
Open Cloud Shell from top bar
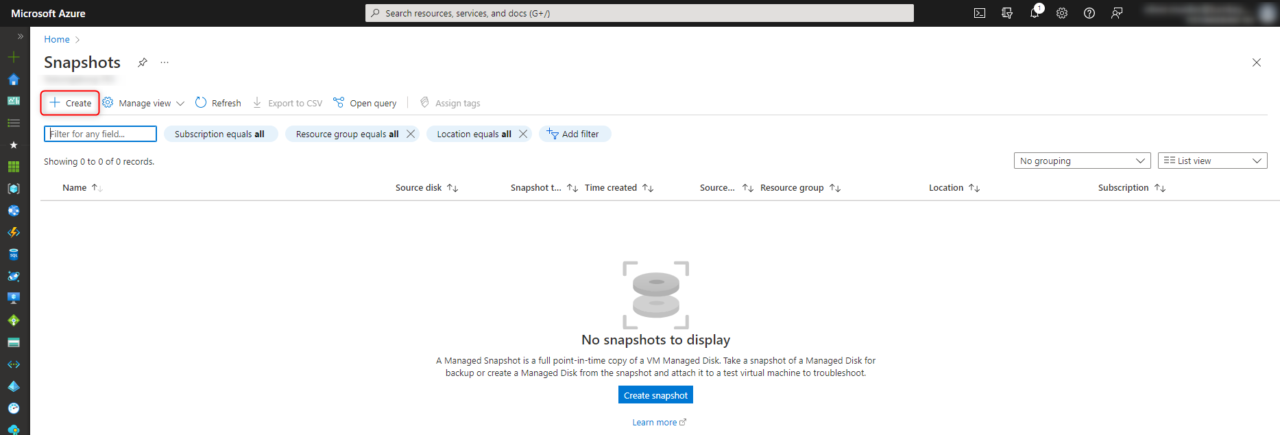(x=980, y=13)
